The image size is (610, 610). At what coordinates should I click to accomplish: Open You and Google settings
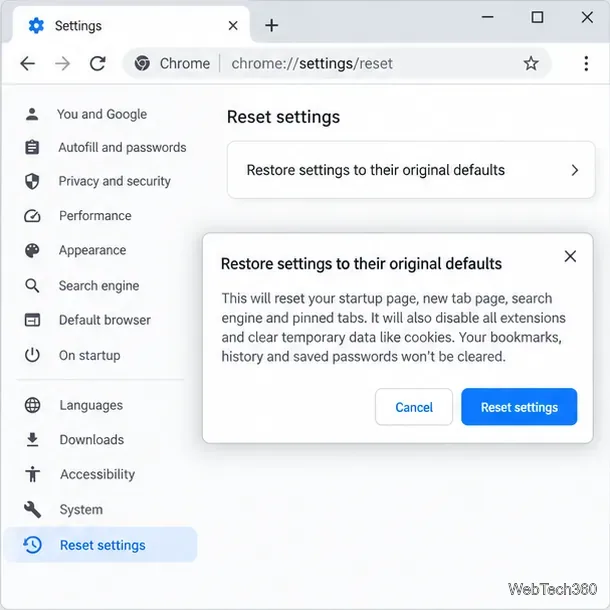tap(102, 114)
